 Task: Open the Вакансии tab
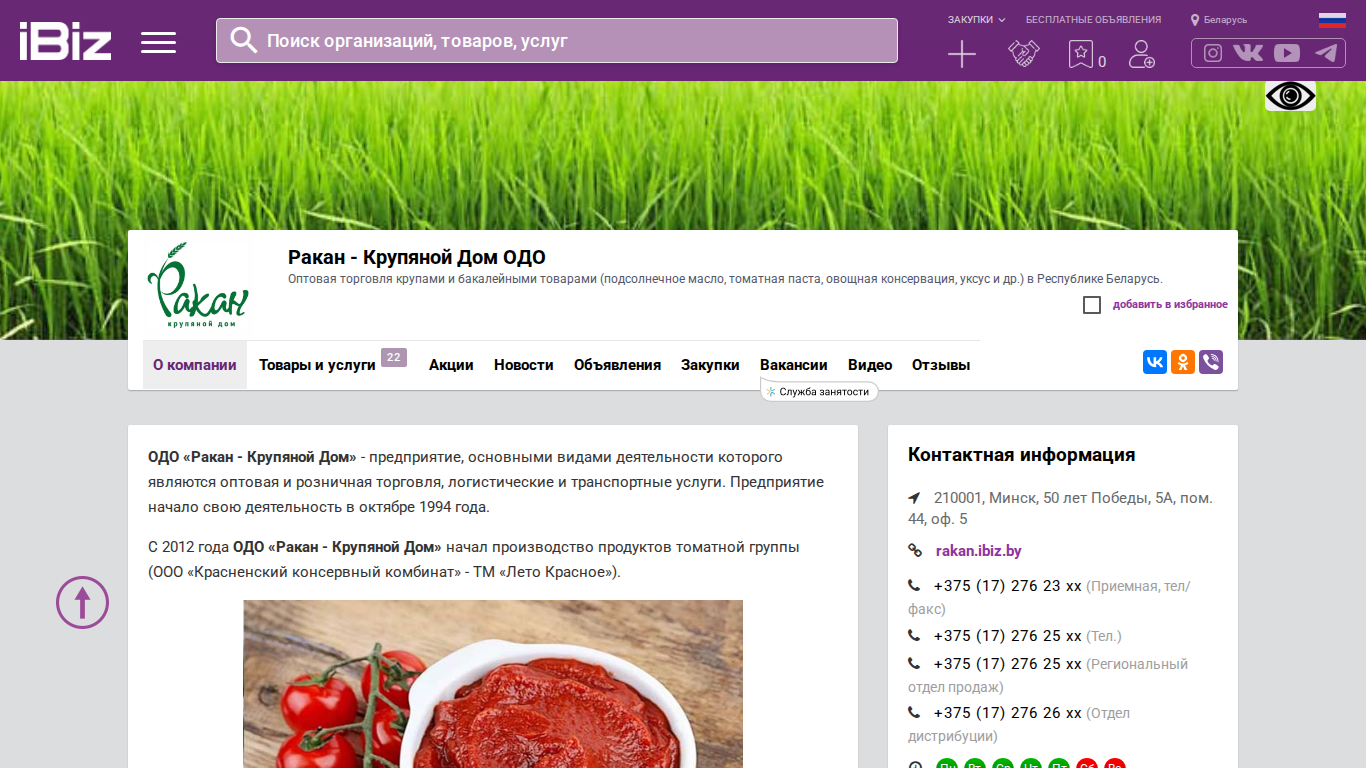tap(794, 365)
